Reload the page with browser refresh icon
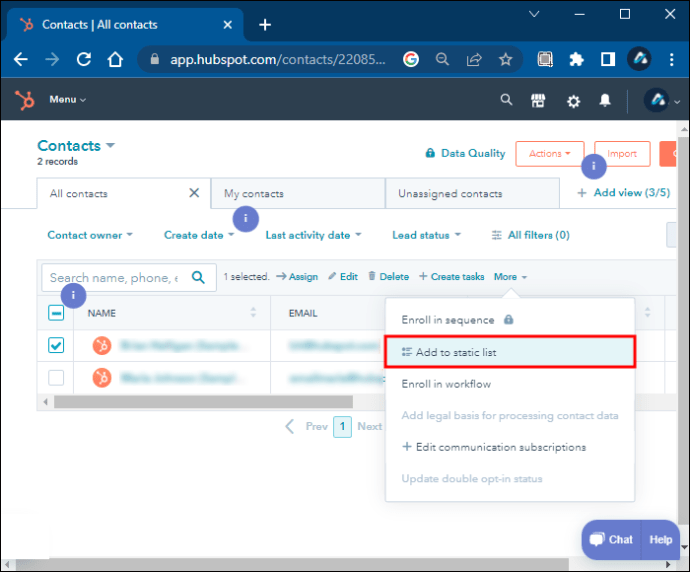This screenshot has width=690, height=572. tap(84, 60)
